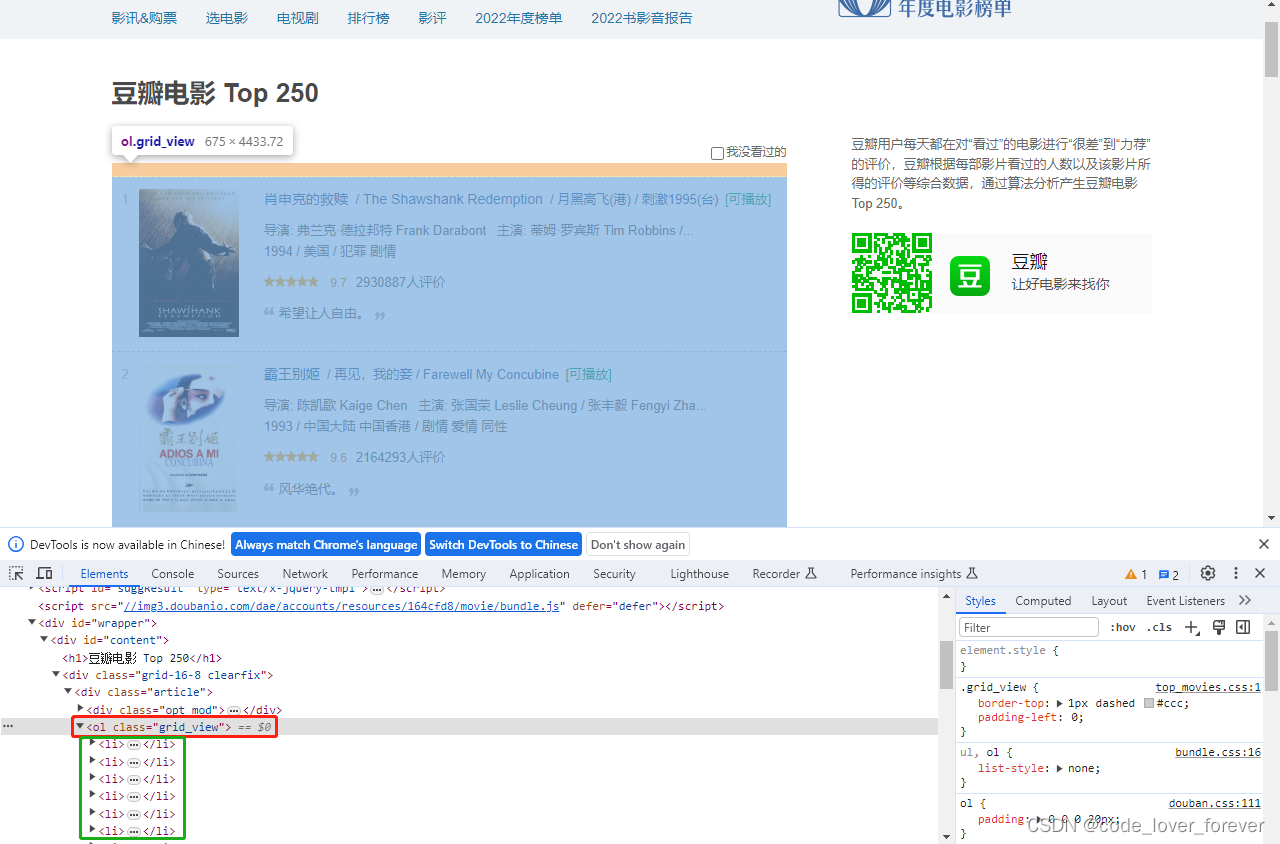This screenshot has height=844, width=1280.
Task: Click The Shawshank Redemption poster thumbnail
Action: coord(189,263)
